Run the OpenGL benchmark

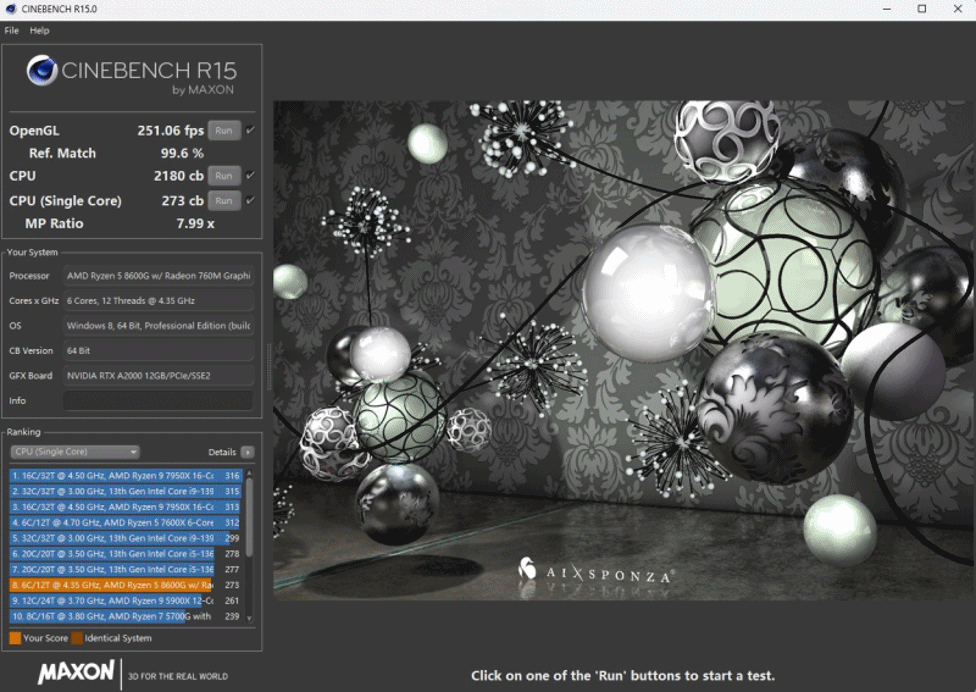click(224, 131)
